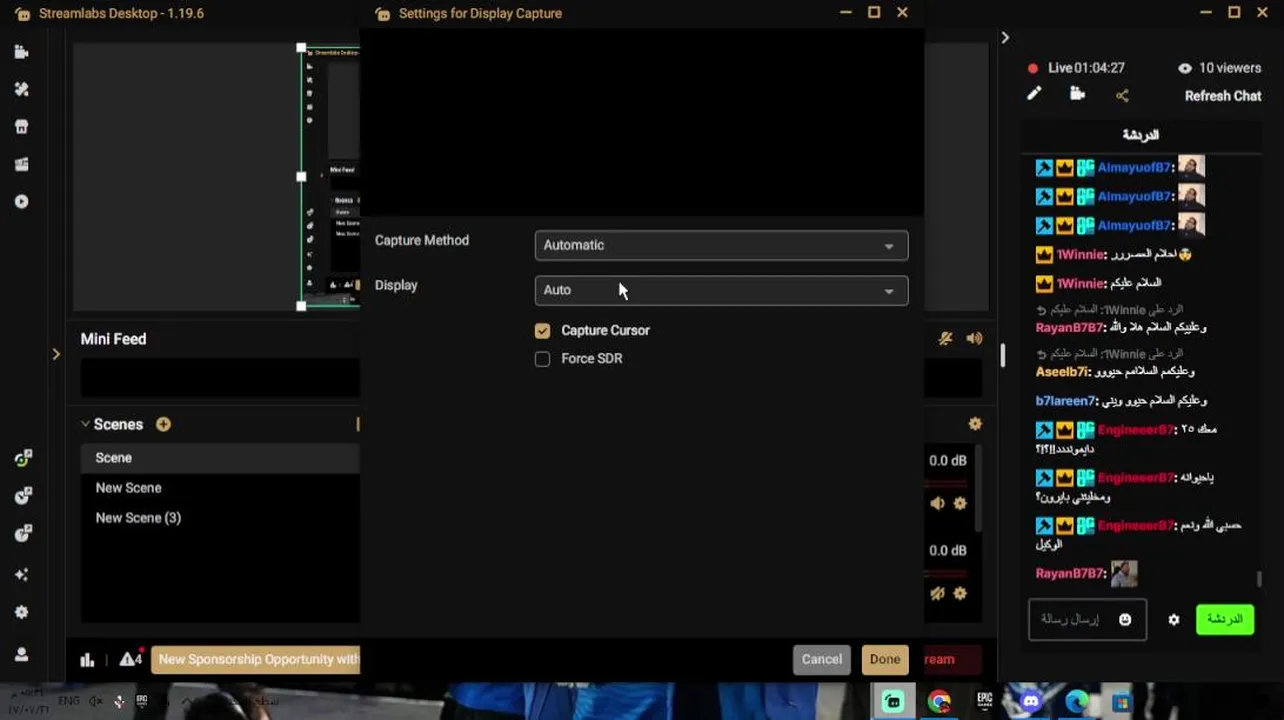Click the green chat send button
This screenshot has width=1284, height=720.
coord(1225,619)
